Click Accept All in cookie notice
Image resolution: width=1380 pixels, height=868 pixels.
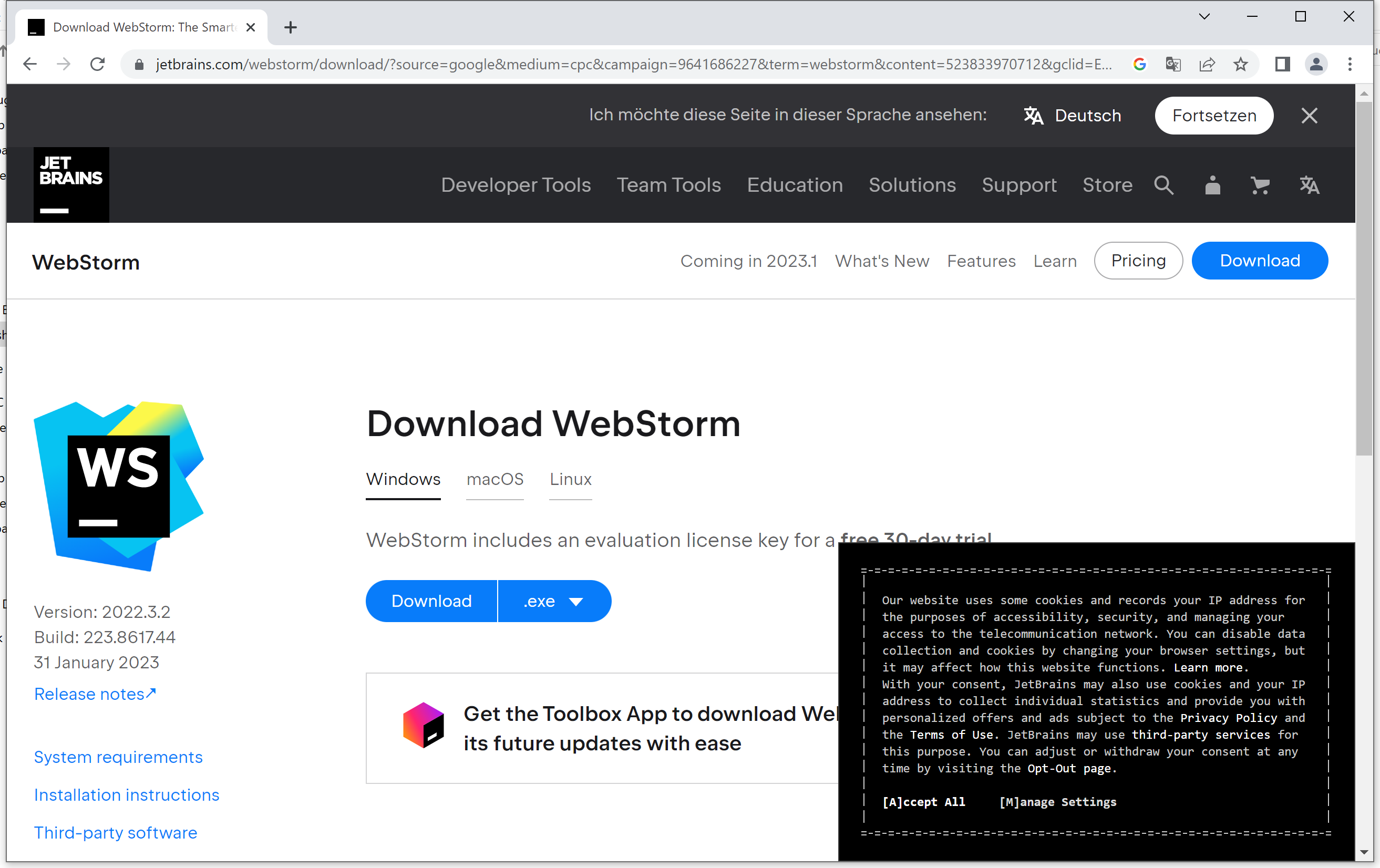pos(924,802)
